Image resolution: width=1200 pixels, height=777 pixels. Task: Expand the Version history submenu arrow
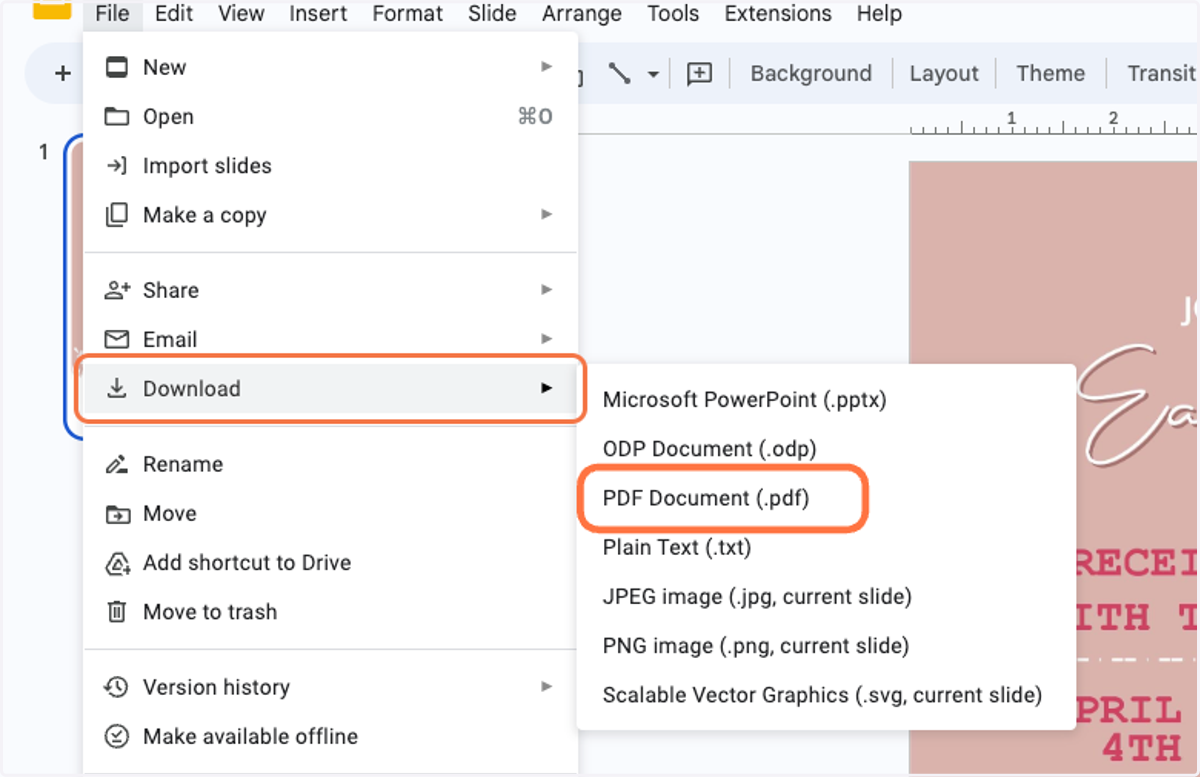coord(546,687)
